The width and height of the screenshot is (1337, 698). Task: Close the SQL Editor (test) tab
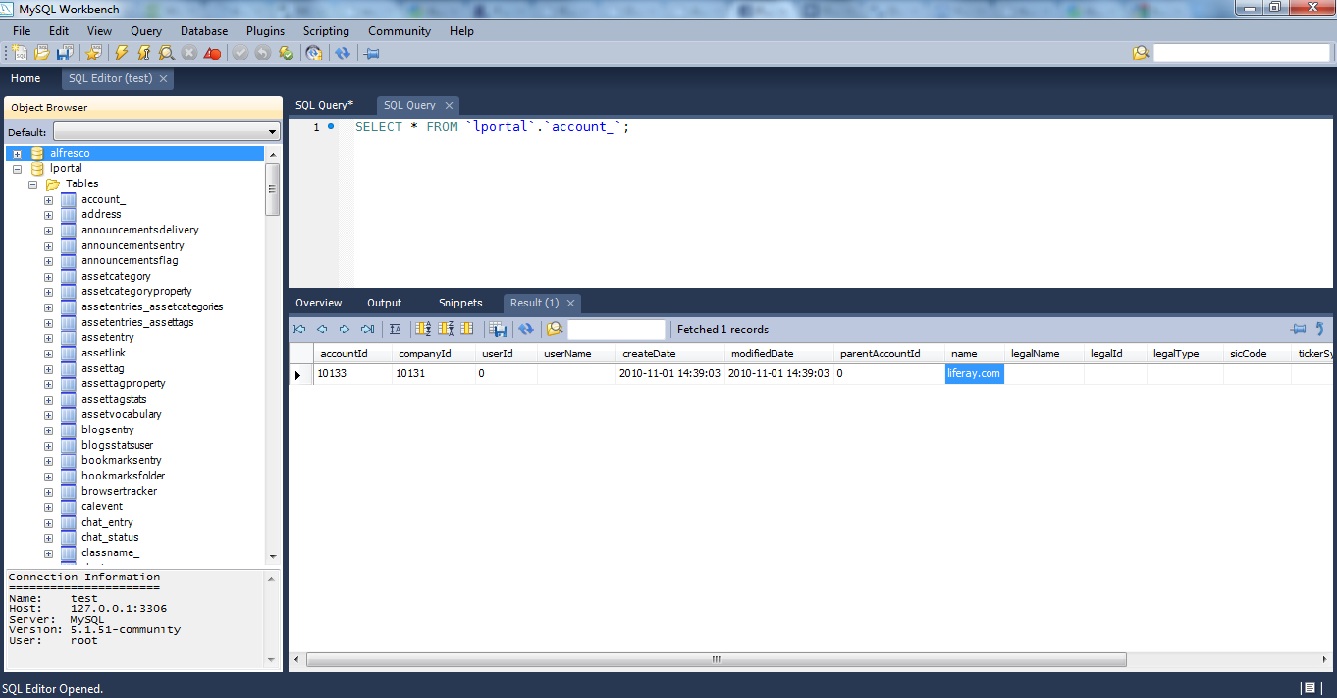[x=164, y=78]
